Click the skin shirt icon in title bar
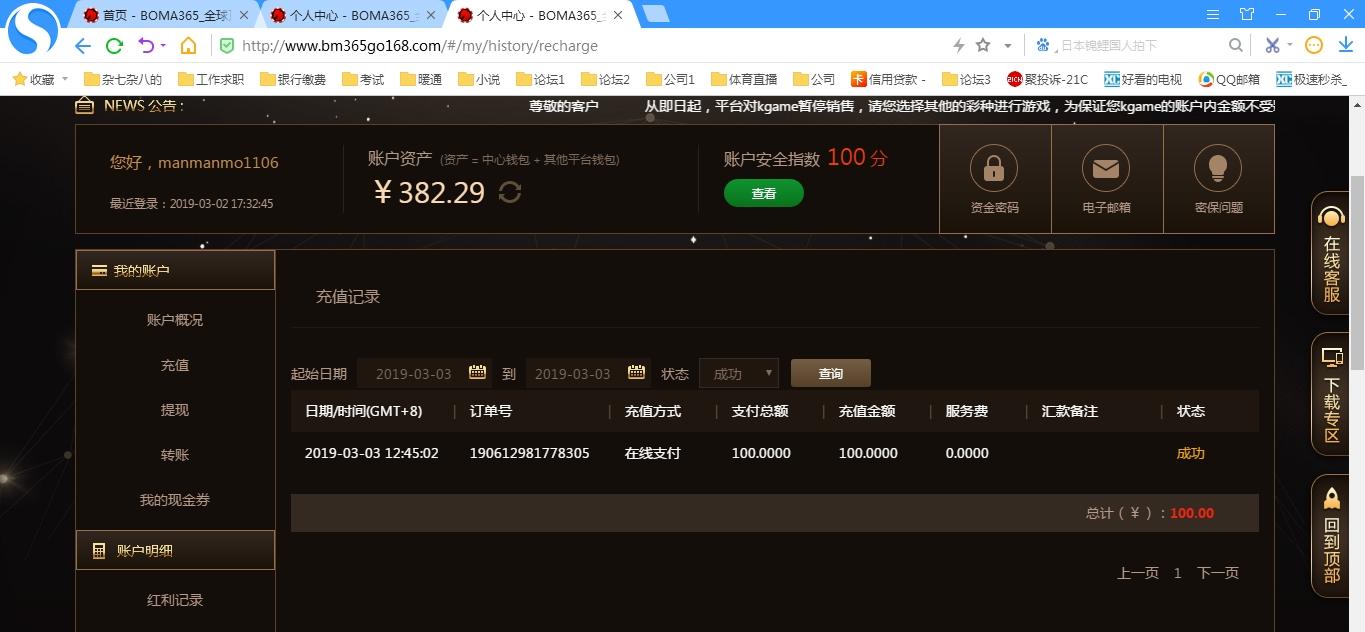 point(1246,14)
